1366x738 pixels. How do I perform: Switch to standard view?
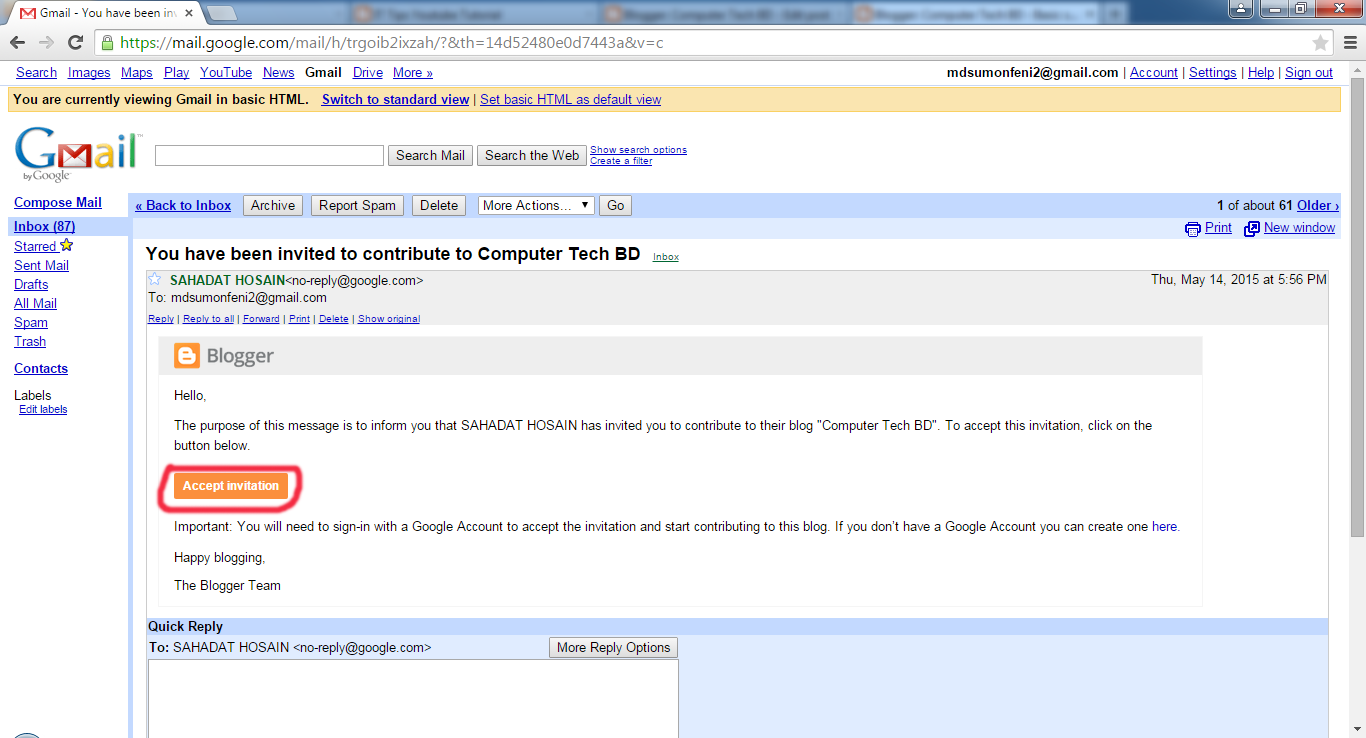[395, 99]
